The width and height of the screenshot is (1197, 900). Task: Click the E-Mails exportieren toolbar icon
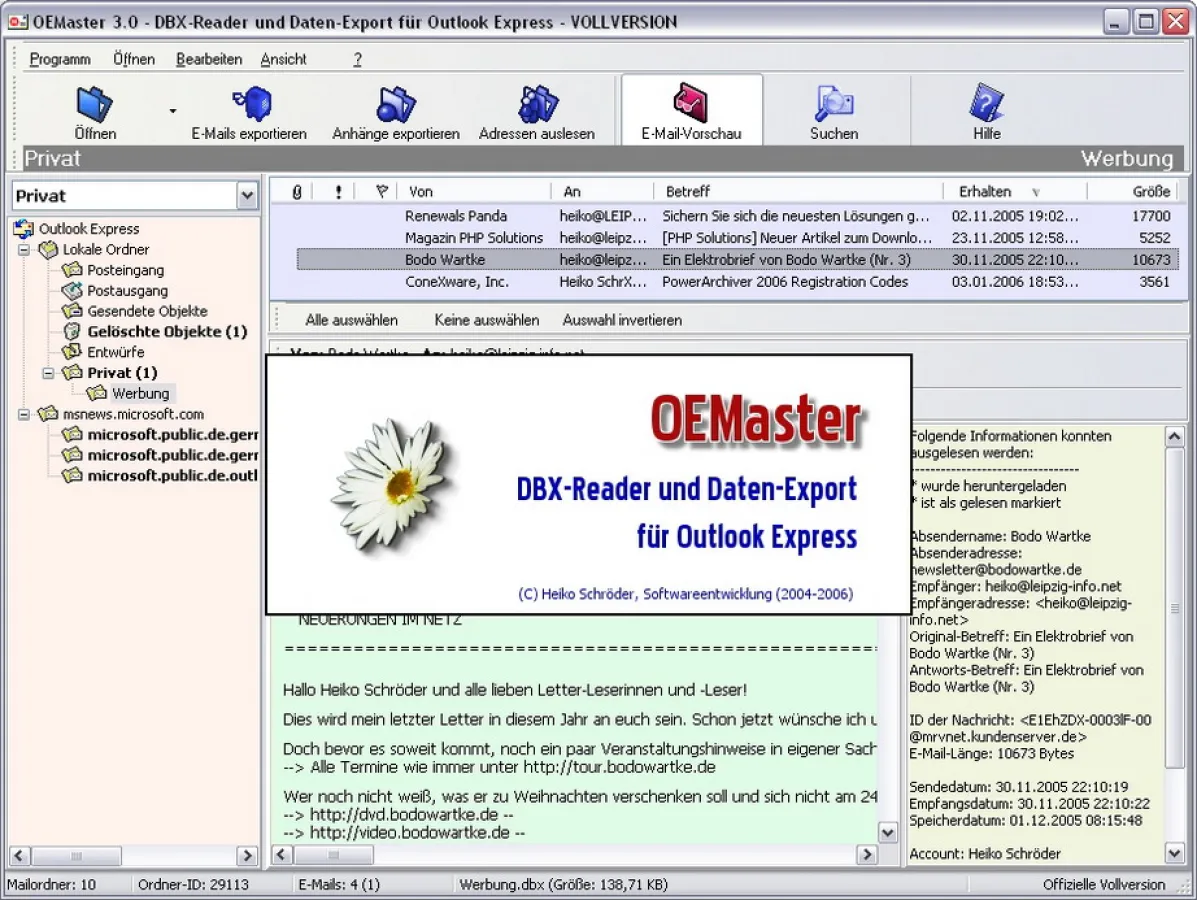click(249, 104)
